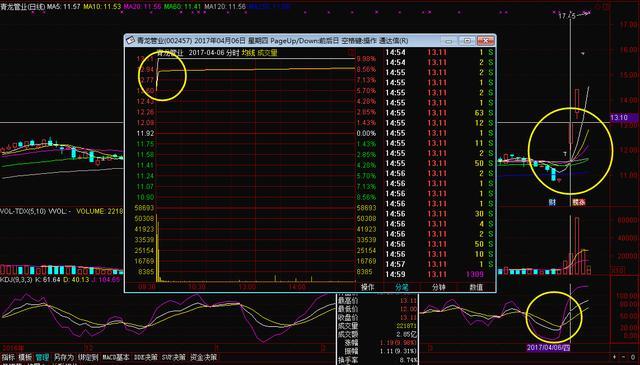Click the plus zoom icon at bottom right
This screenshot has height=365, width=640.
click(x=615, y=357)
